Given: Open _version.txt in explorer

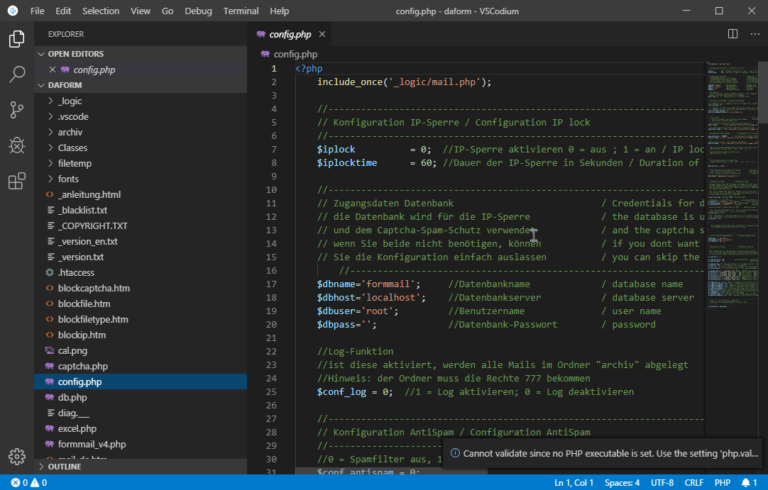Looking at the screenshot, I should tap(141, 257).
